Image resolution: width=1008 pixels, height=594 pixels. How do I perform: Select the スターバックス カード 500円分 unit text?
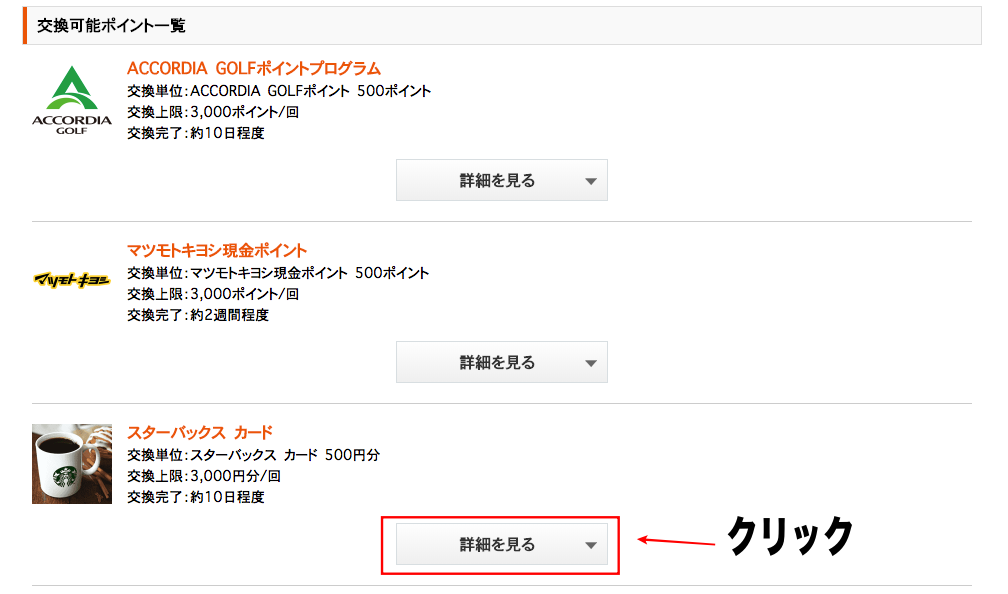(x=285, y=454)
